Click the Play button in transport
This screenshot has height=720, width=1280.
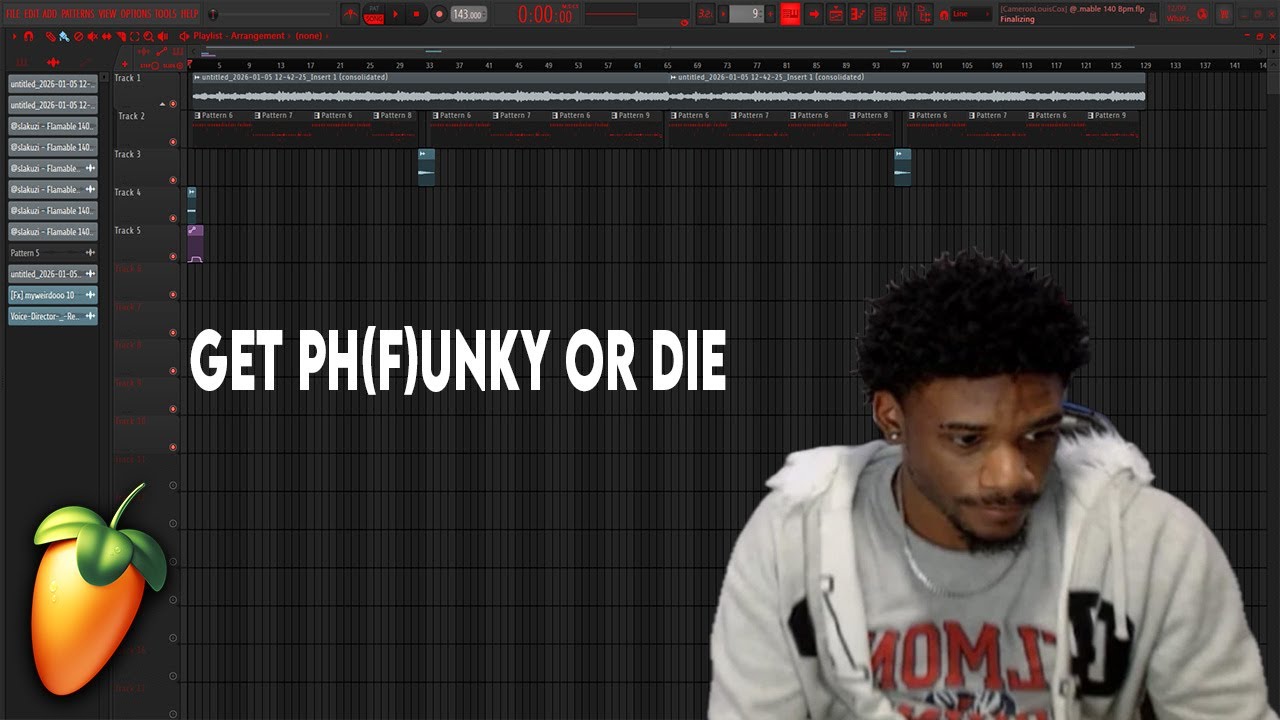395,14
